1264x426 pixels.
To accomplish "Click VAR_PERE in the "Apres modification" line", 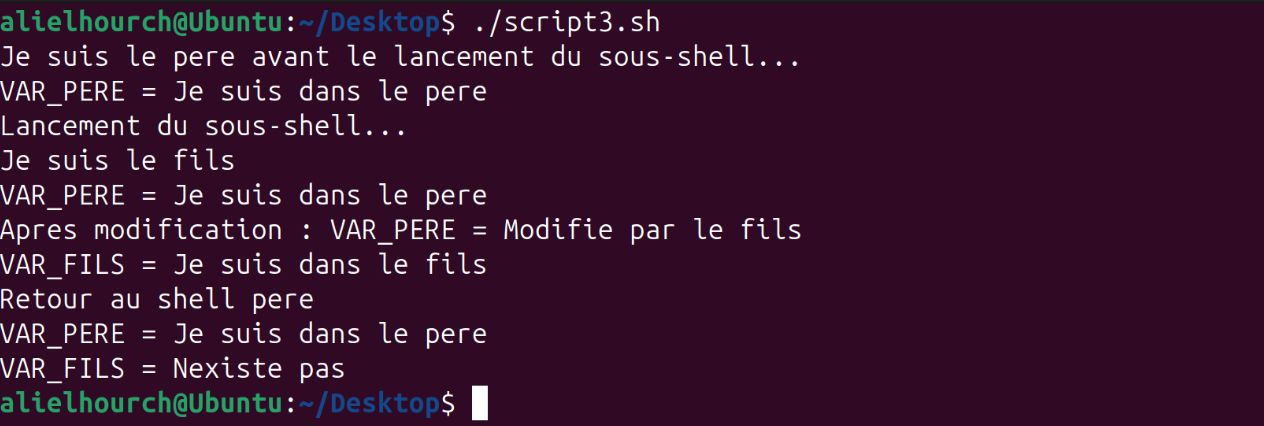I will pos(392,230).
